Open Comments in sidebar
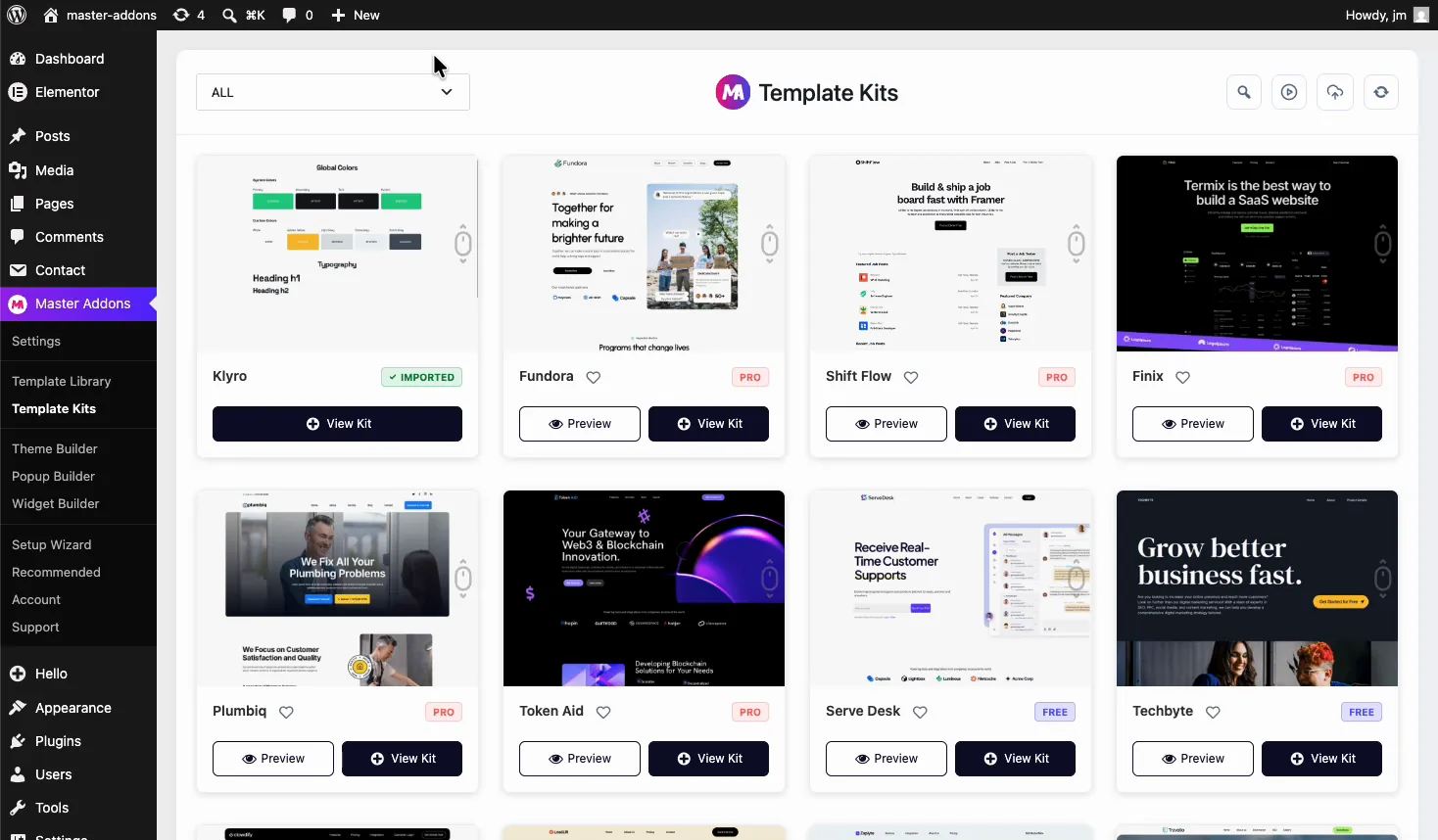 (78, 237)
